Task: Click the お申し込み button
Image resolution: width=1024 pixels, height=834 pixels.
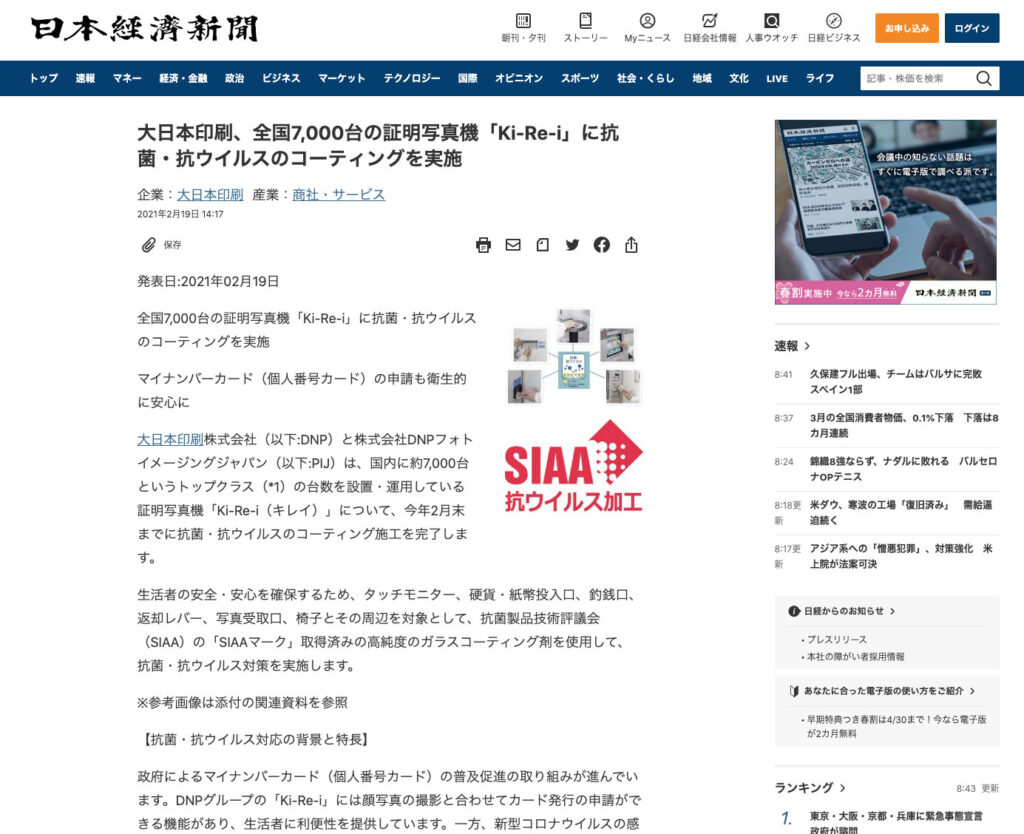Action: pyautogui.click(x=906, y=28)
